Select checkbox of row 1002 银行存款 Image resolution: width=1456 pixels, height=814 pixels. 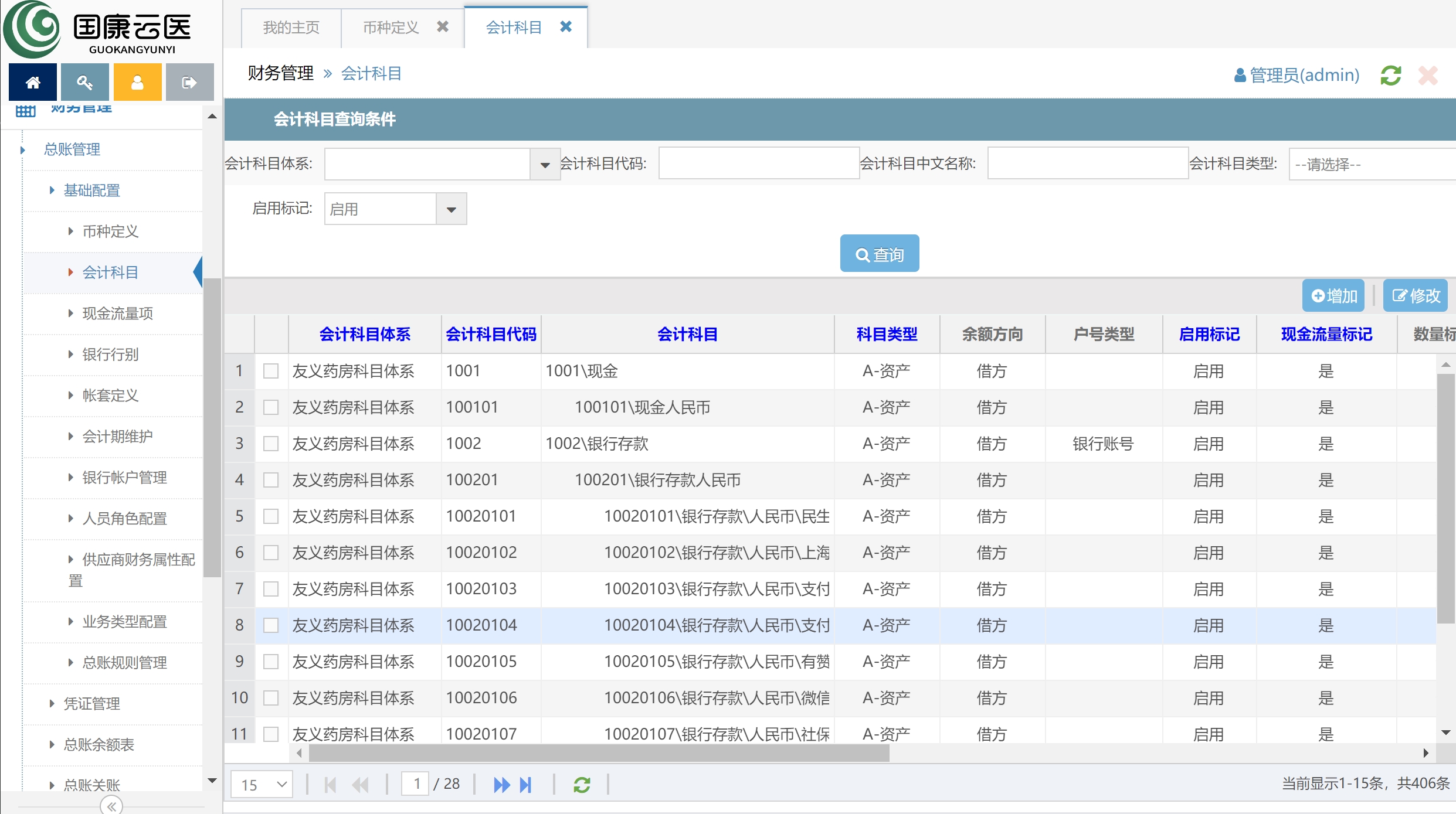click(271, 444)
